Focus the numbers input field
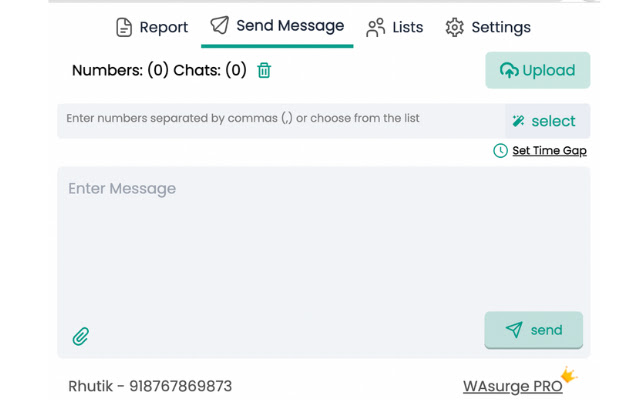640x400 pixels. (x=281, y=121)
